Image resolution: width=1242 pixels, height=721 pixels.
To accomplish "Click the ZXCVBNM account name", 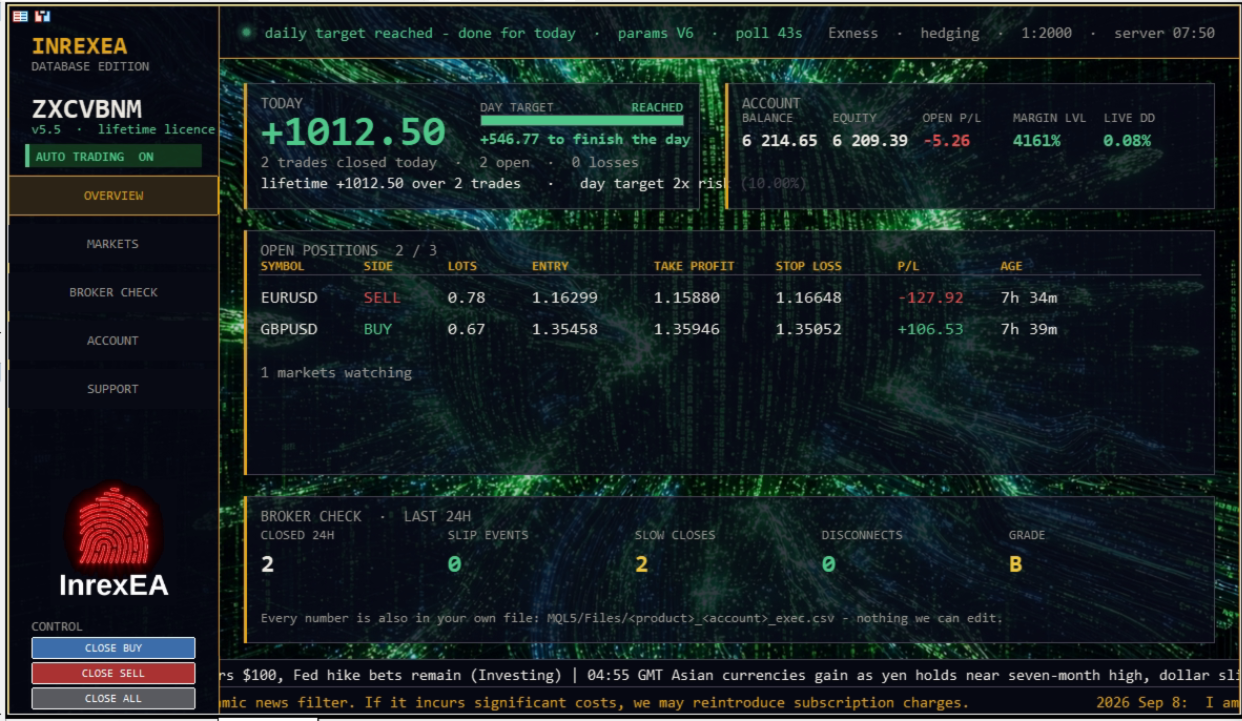I will point(87,110).
